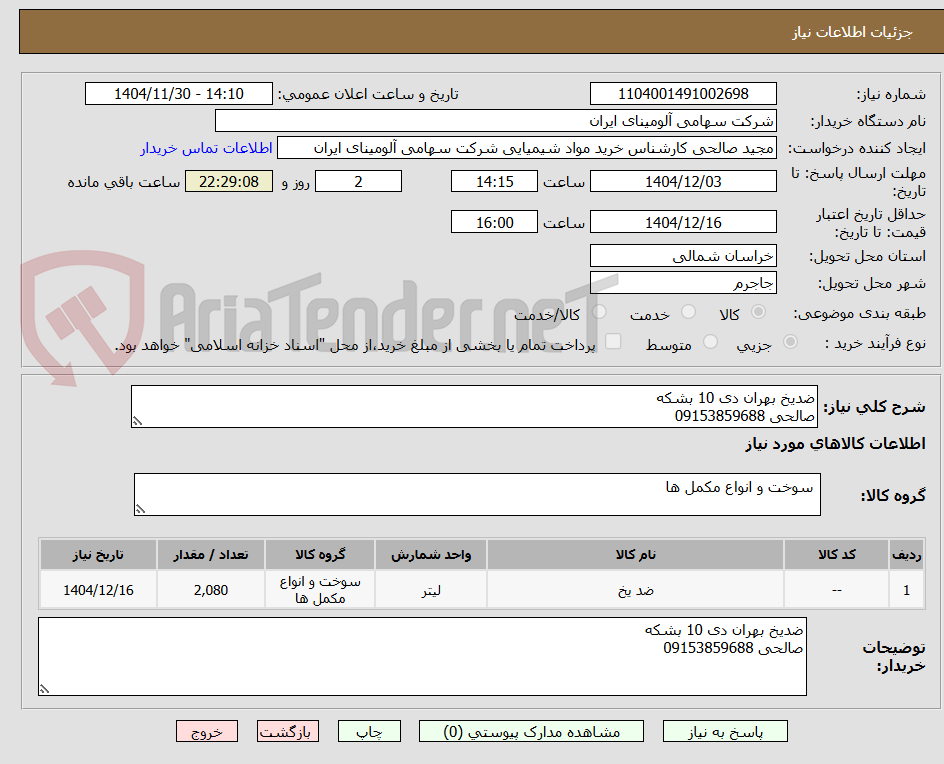Click the لیتر unit cell

coord(431,590)
